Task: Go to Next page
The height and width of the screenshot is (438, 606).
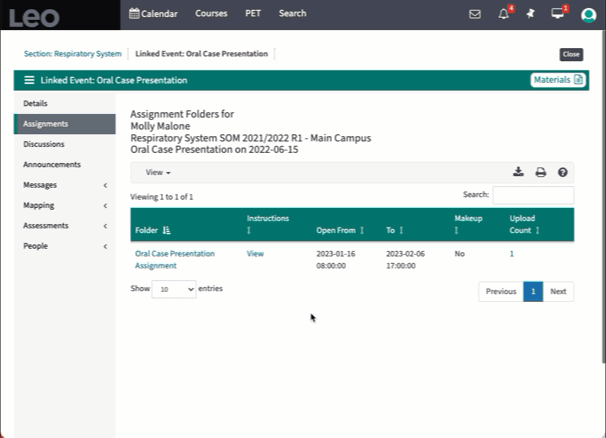Action: click(558, 291)
